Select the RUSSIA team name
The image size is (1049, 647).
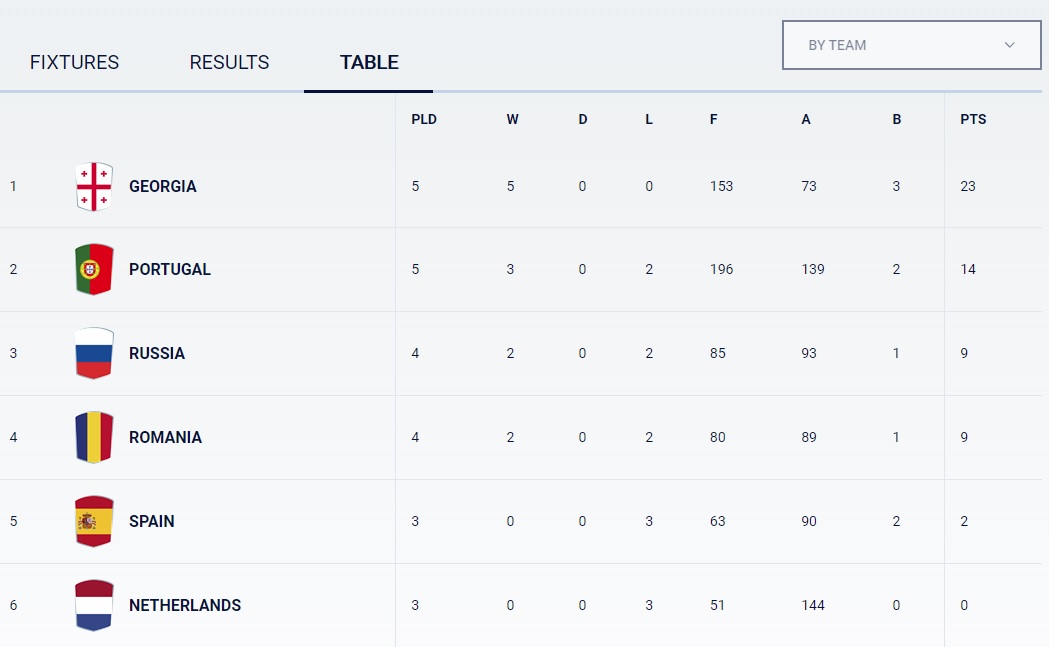(157, 353)
